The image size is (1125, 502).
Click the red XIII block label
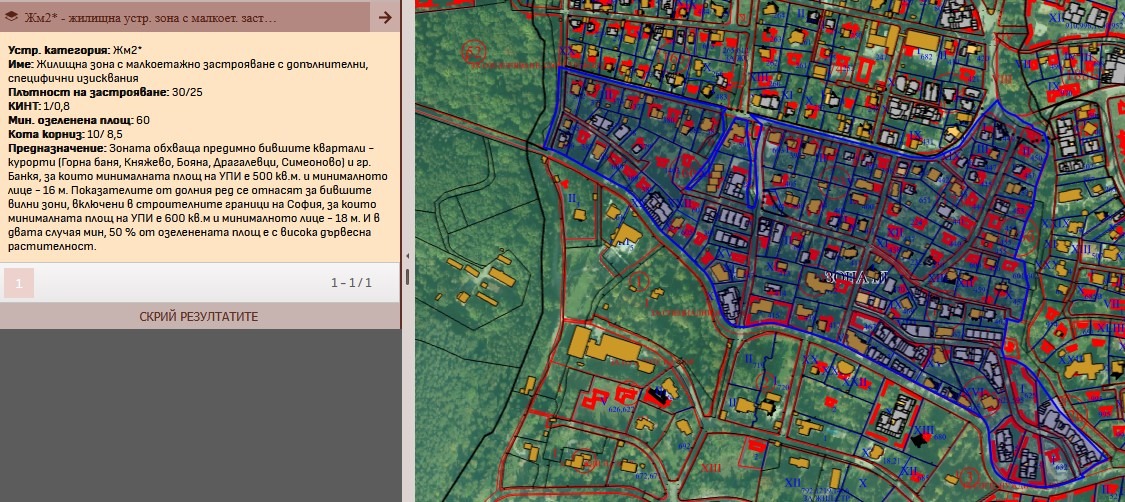tap(711, 467)
